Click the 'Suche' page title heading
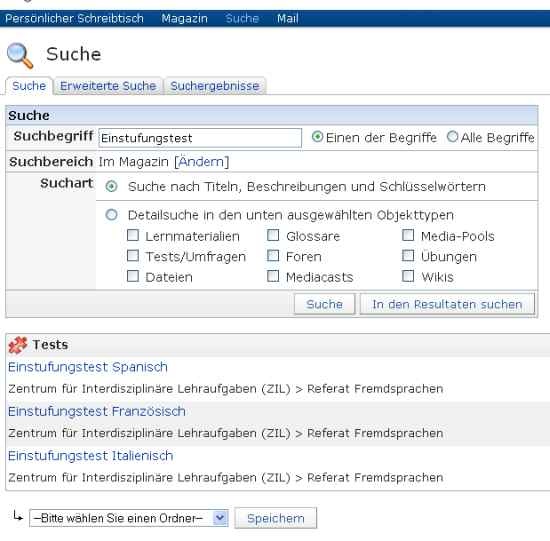 (x=74, y=54)
